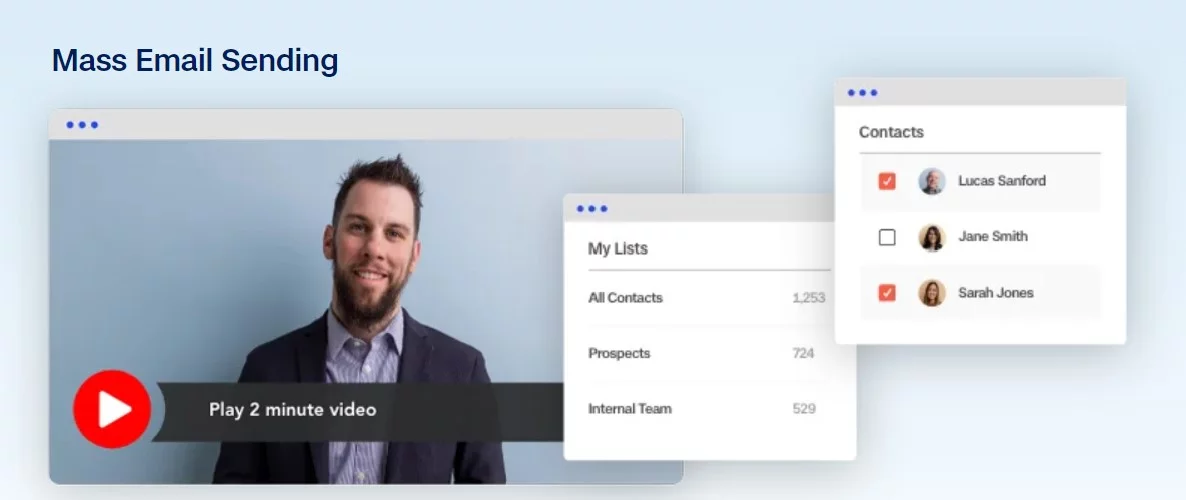Click the 1,253 count for All Contacts

809,298
